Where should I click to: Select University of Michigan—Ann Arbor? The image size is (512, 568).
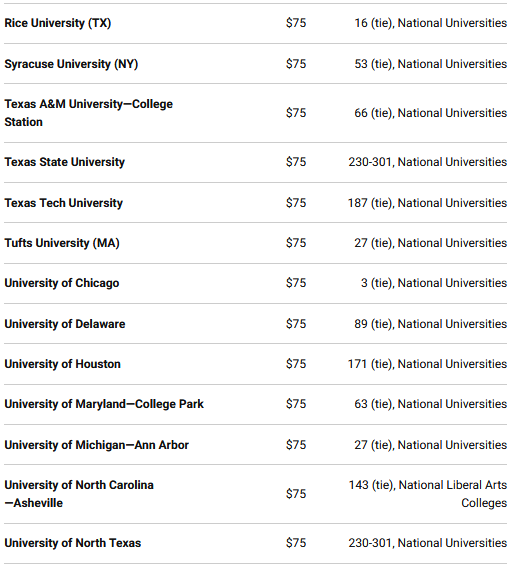(96, 445)
